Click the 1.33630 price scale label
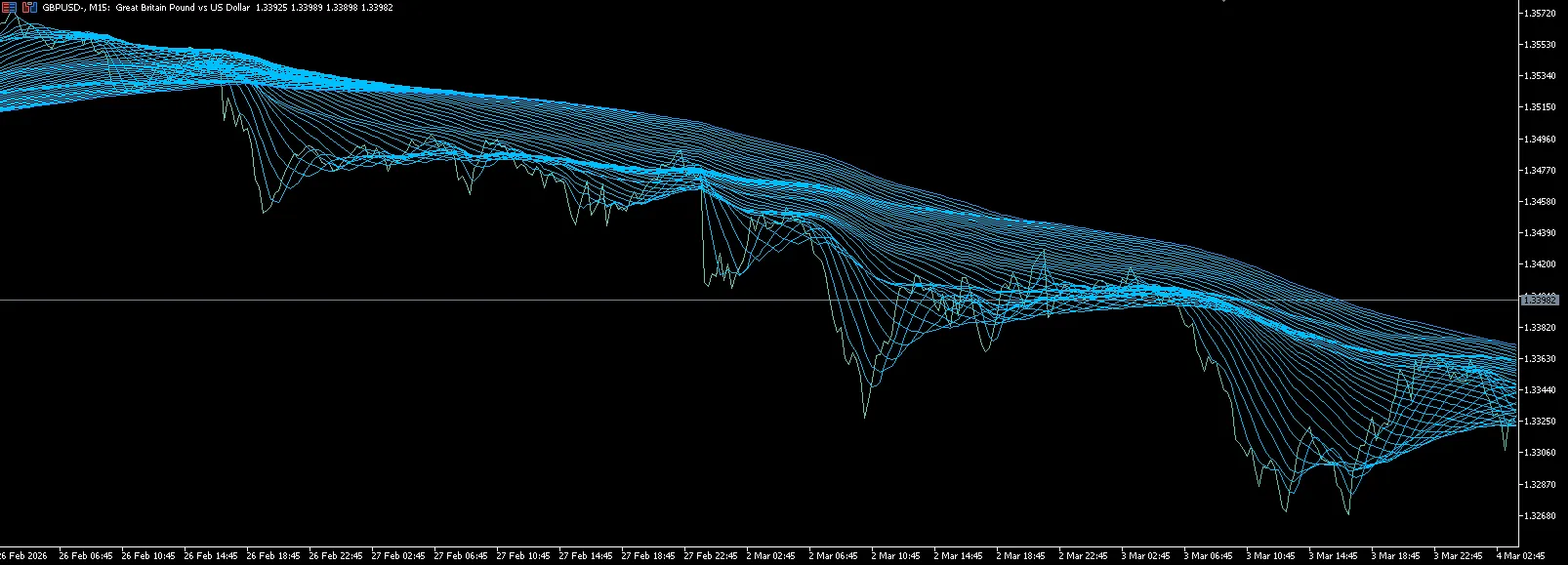Screen dimensions: 1568x565 1540,358
